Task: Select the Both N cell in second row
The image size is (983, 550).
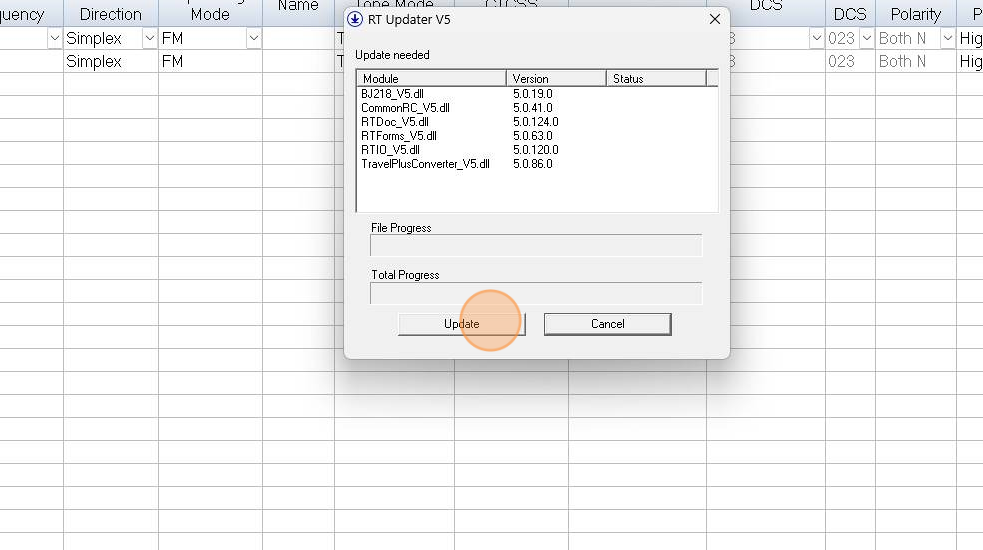Action: click(x=915, y=61)
